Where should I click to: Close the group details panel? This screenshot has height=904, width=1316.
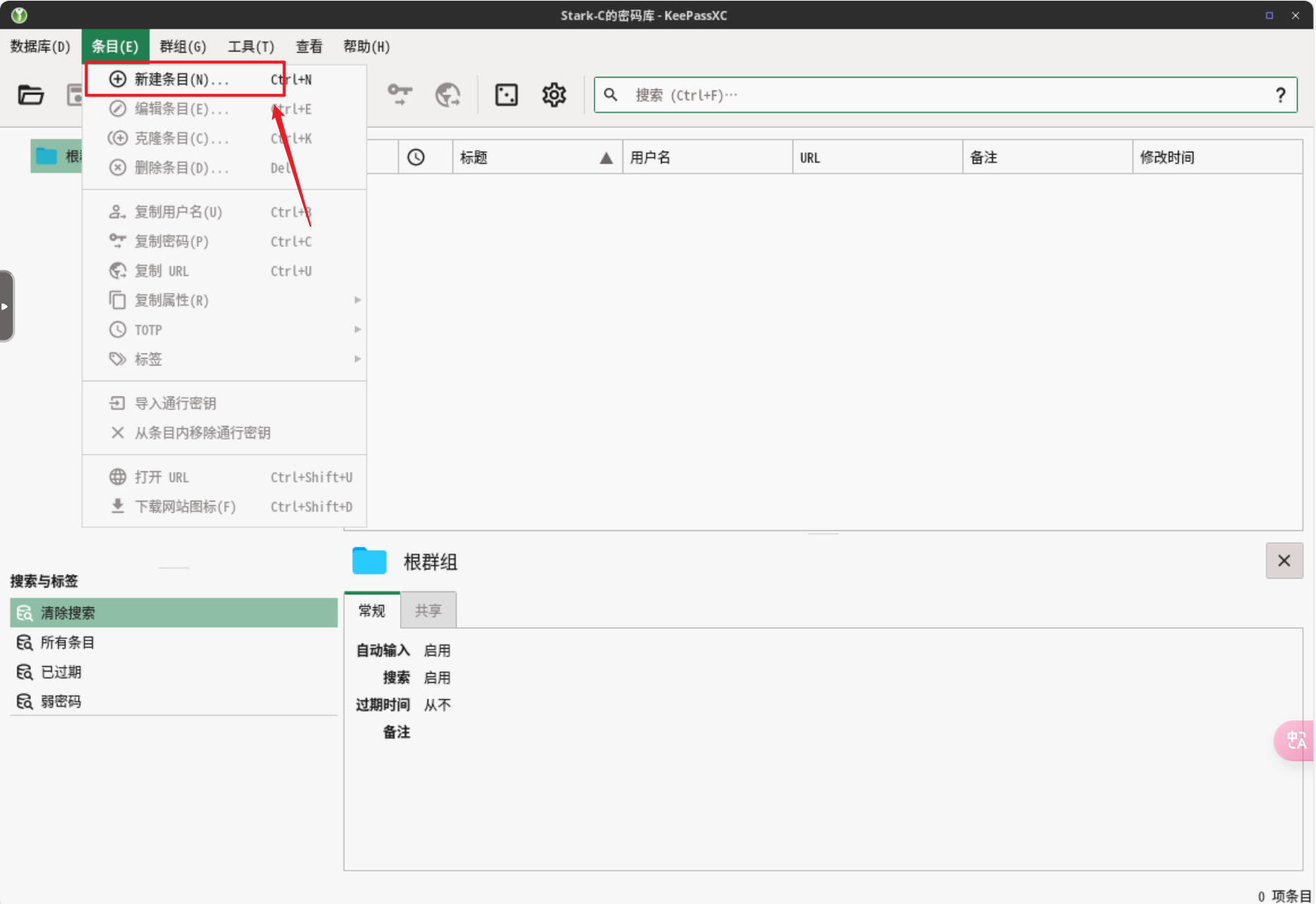(x=1284, y=560)
